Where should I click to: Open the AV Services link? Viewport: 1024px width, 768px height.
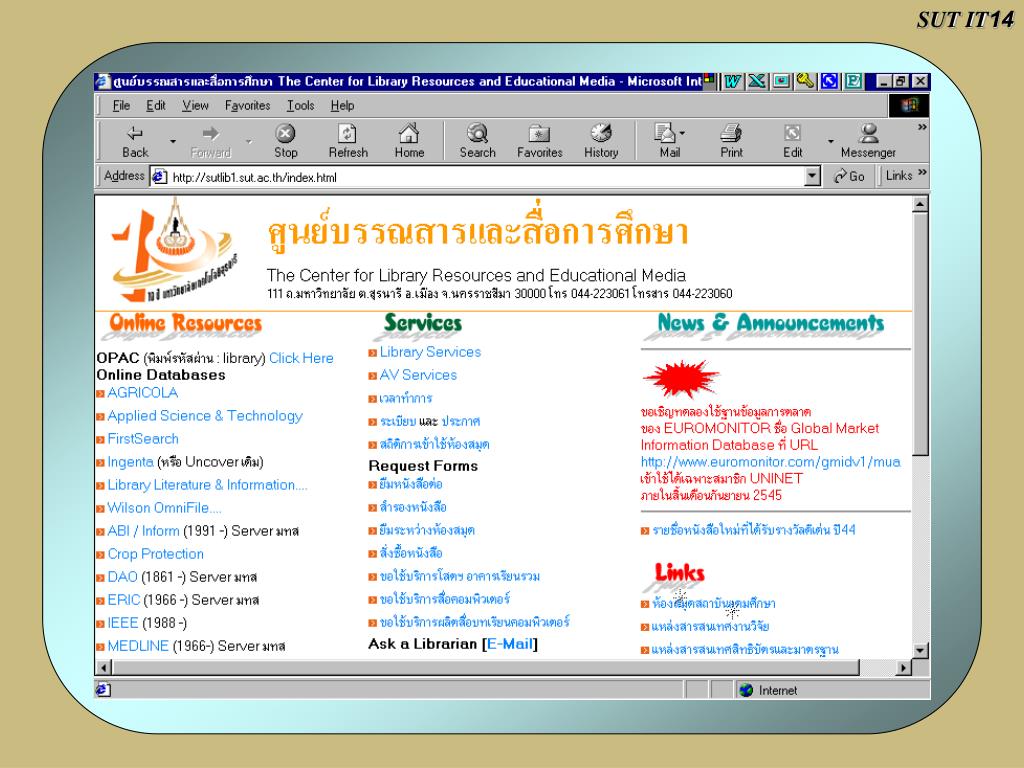[418, 375]
